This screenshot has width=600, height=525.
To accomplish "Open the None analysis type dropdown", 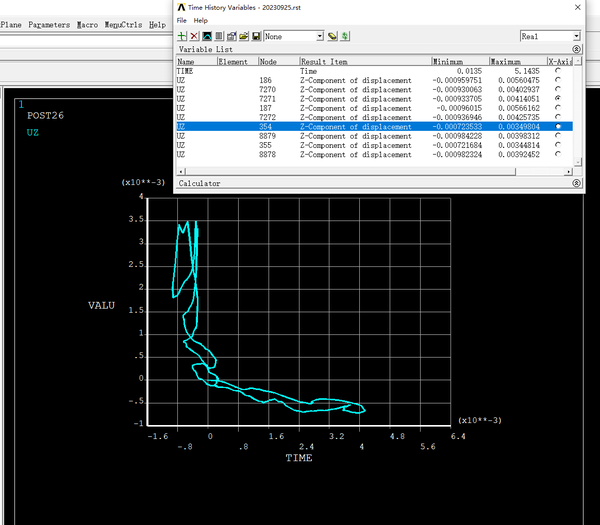I will click(x=319, y=36).
